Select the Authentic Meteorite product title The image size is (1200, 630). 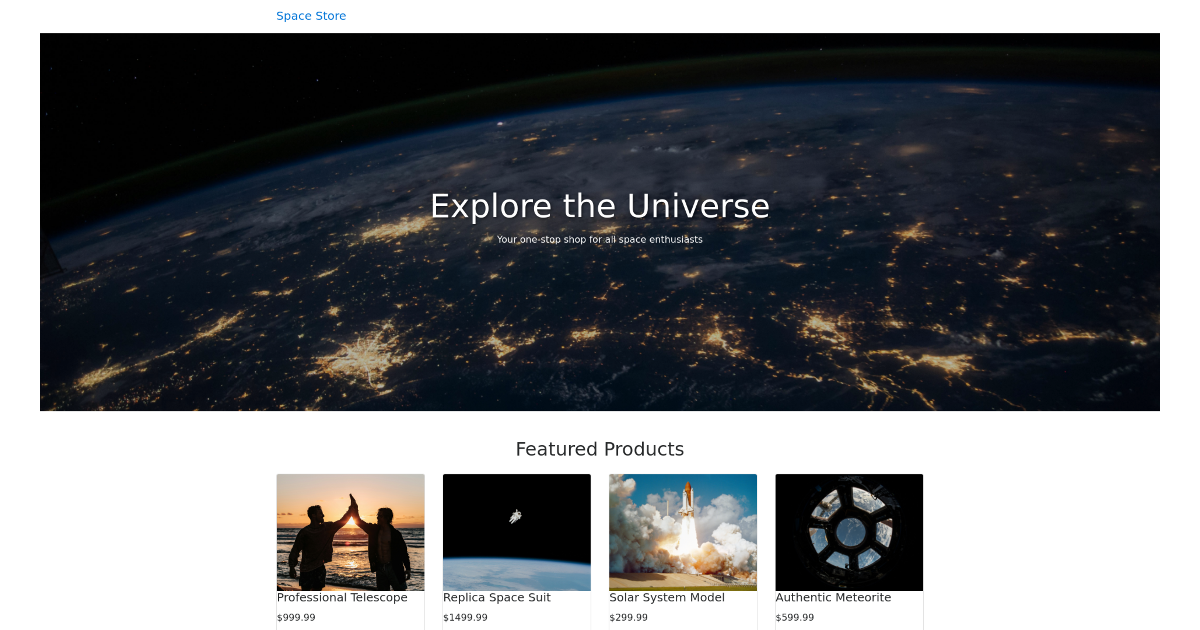coord(833,597)
